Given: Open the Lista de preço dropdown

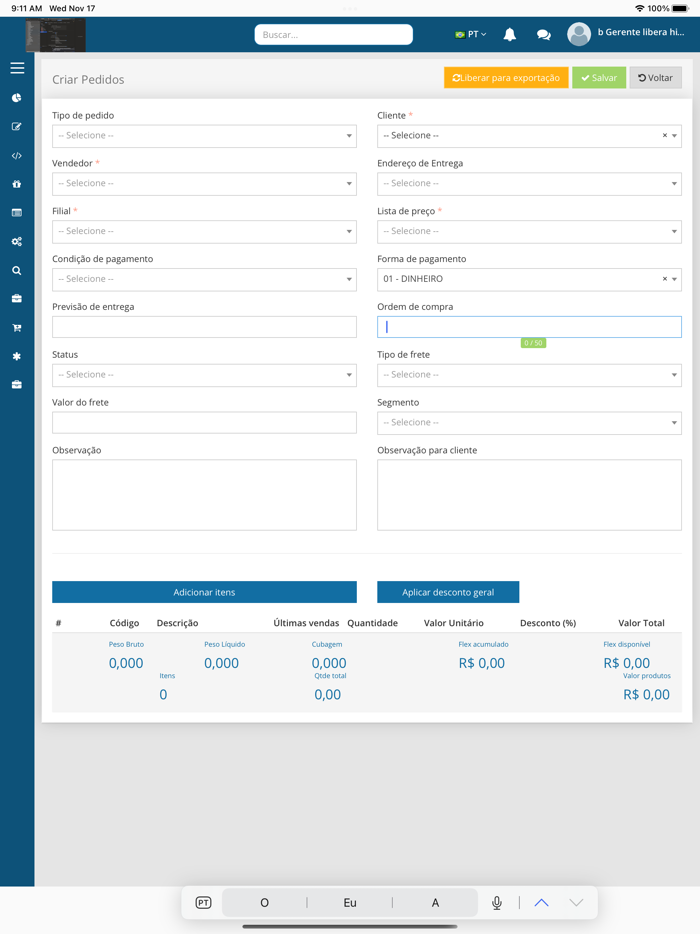Looking at the screenshot, I should coord(529,231).
